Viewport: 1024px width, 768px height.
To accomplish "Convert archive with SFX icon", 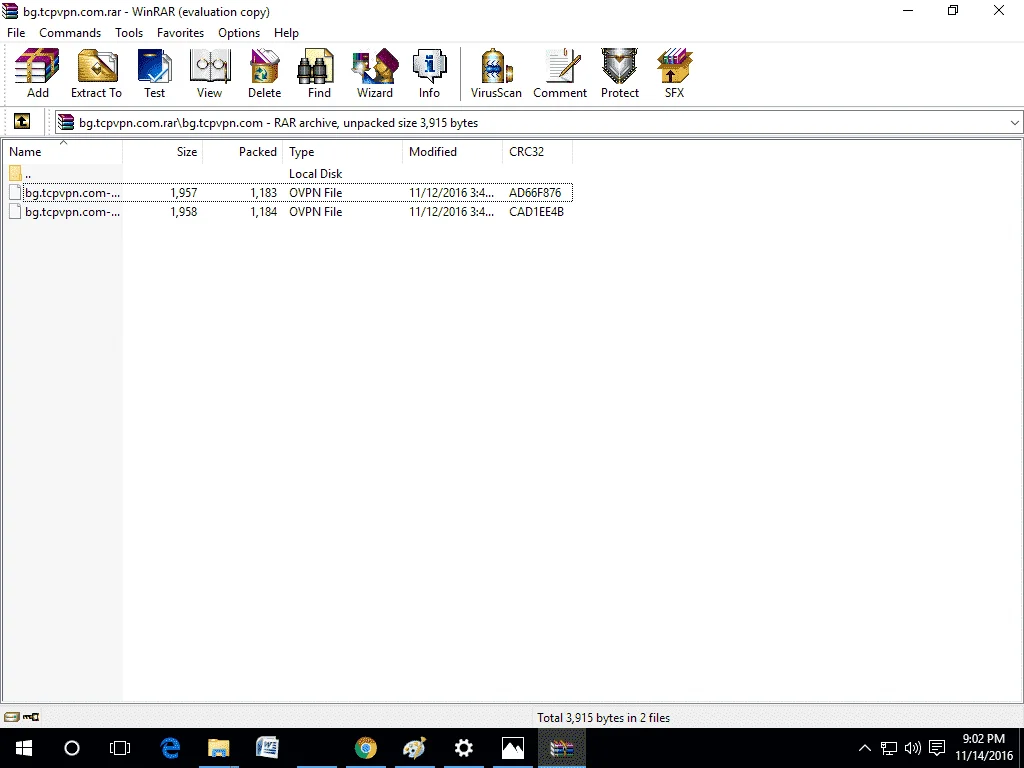I will pos(675,73).
